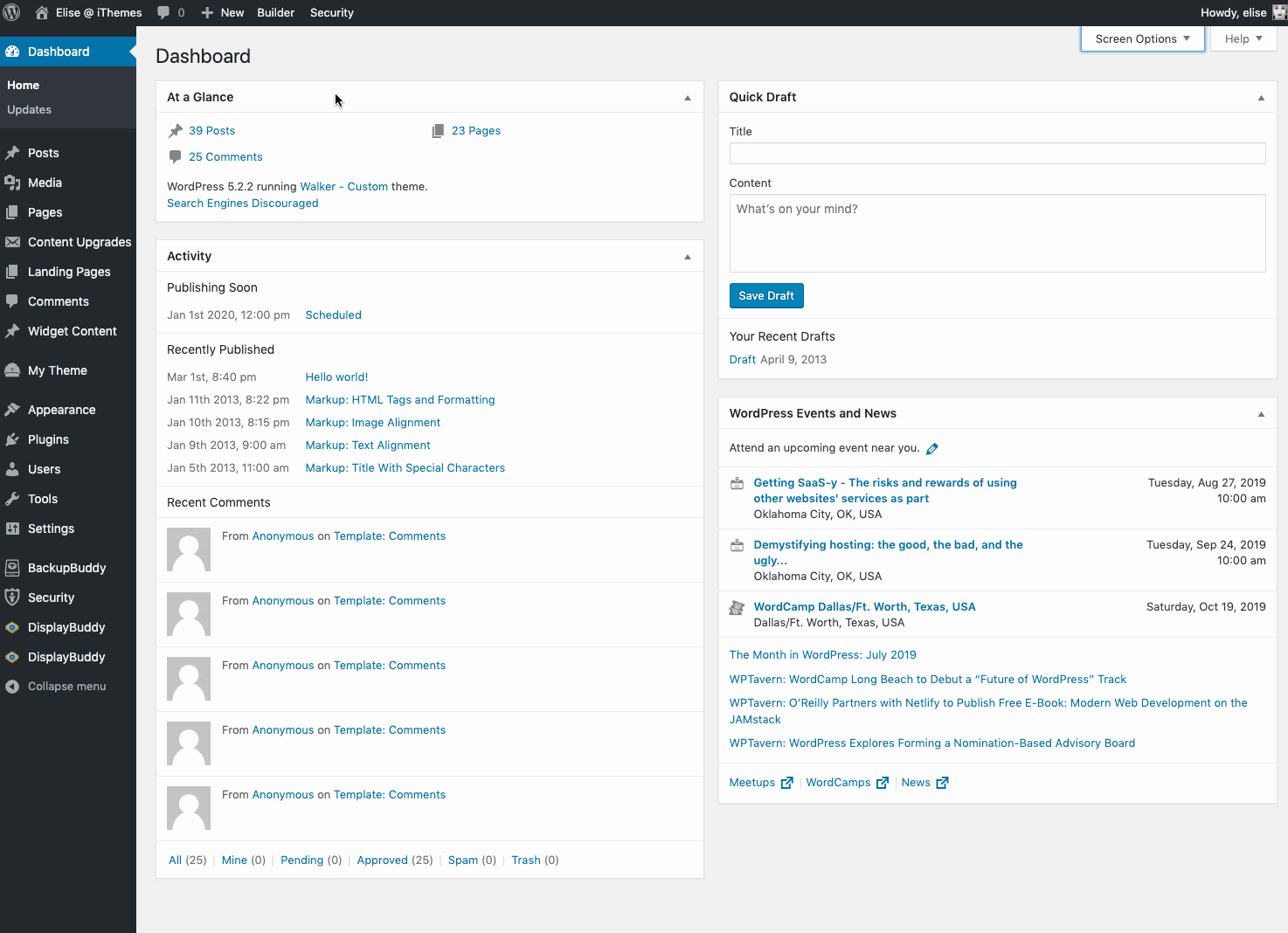This screenshot has height=933, width=1288.
Task: Click the BackupBuddy icon in the sidebar
Action: click(12, 568)
